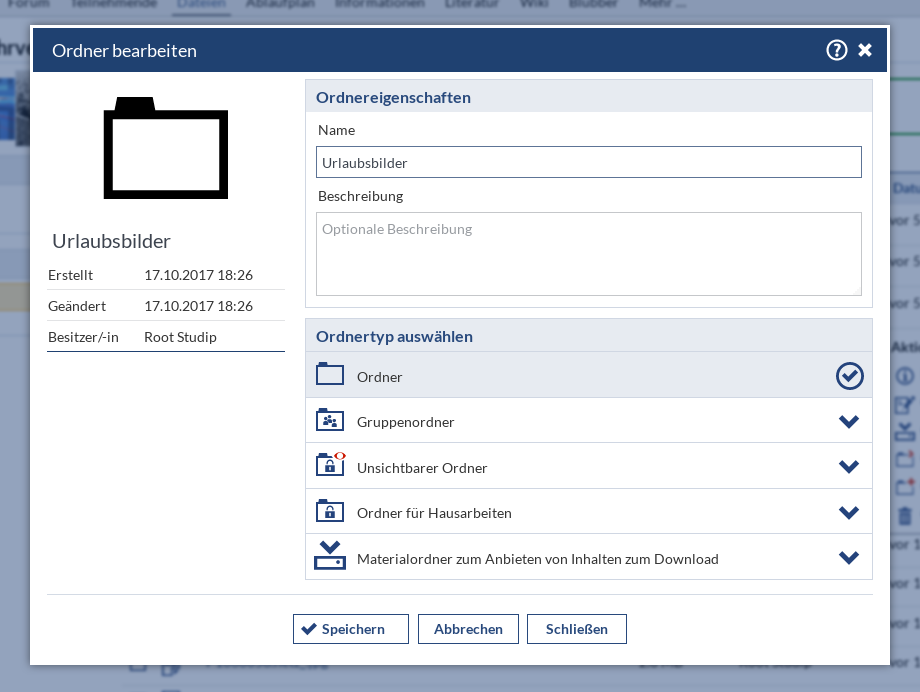Expand the Gruppenordner option chevron
This screenshot has width=920, height=692.
pos(849,422)
